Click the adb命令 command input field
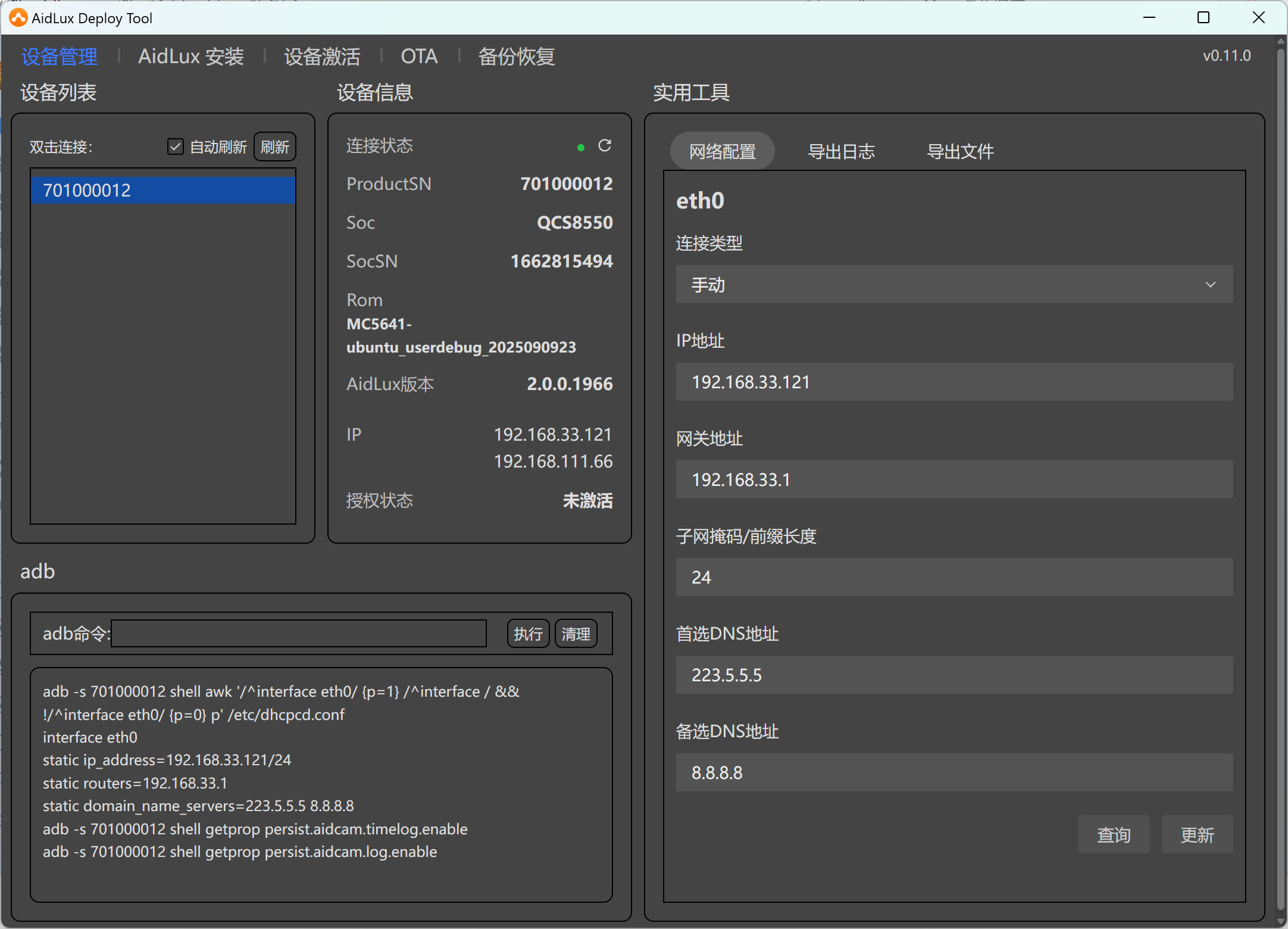Screen dimensions: 1288x929 (299, 634)
